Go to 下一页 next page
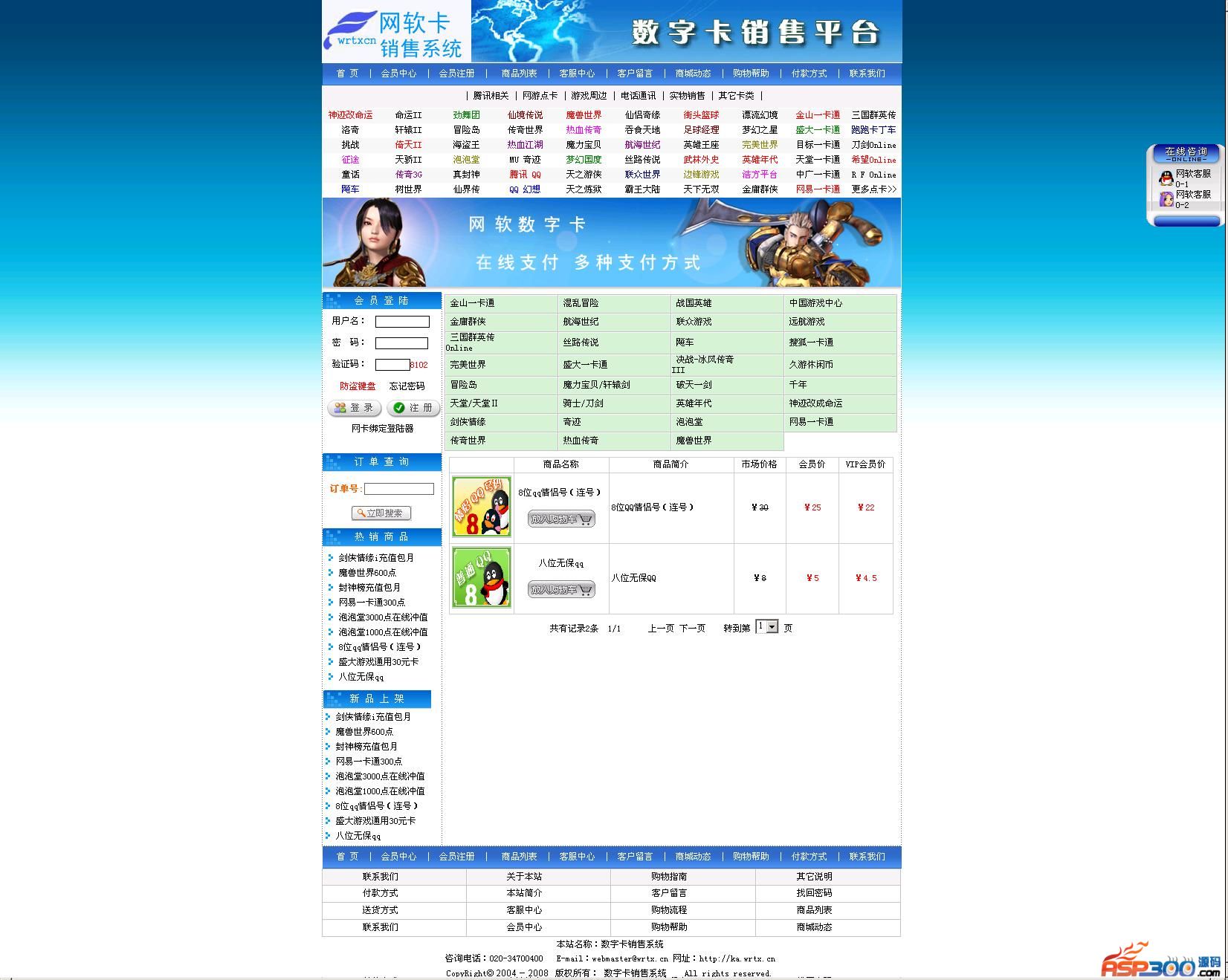Image resolution: width=1228 pixels, height=980 pixels. pyautogui.click(x=692, y=629)
